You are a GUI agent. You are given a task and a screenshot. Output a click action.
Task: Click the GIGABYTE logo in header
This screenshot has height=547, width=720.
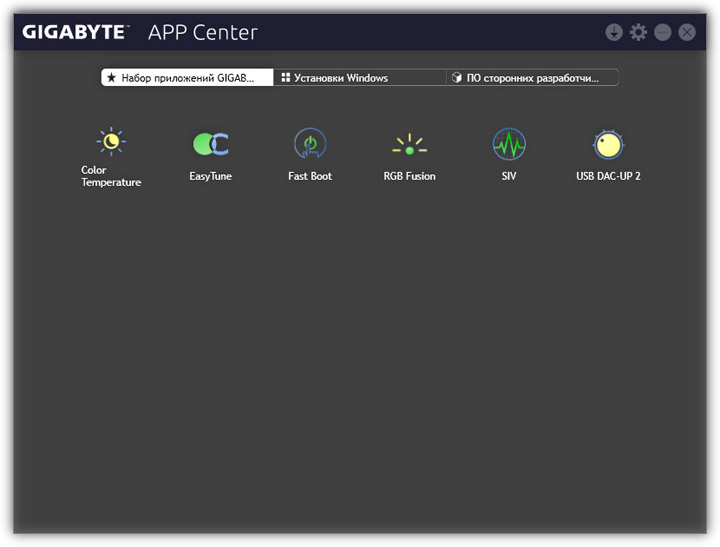click(x=77, y=32)
